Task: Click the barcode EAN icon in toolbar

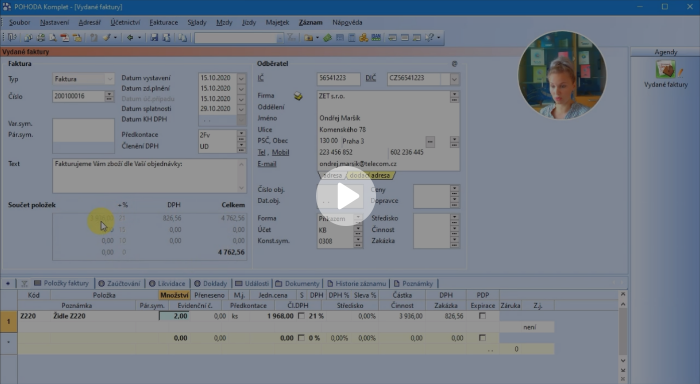Action: point(376,38)
